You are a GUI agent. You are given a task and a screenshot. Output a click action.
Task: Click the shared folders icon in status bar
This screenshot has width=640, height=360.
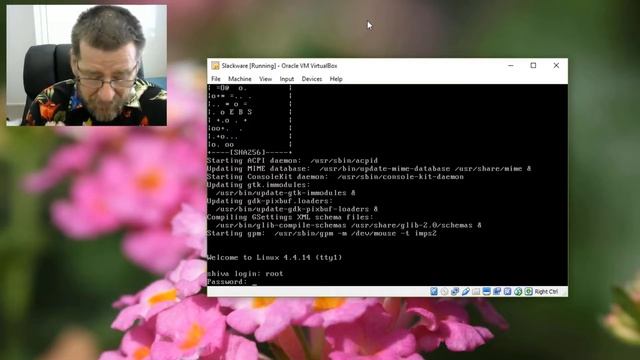(476, 291)
